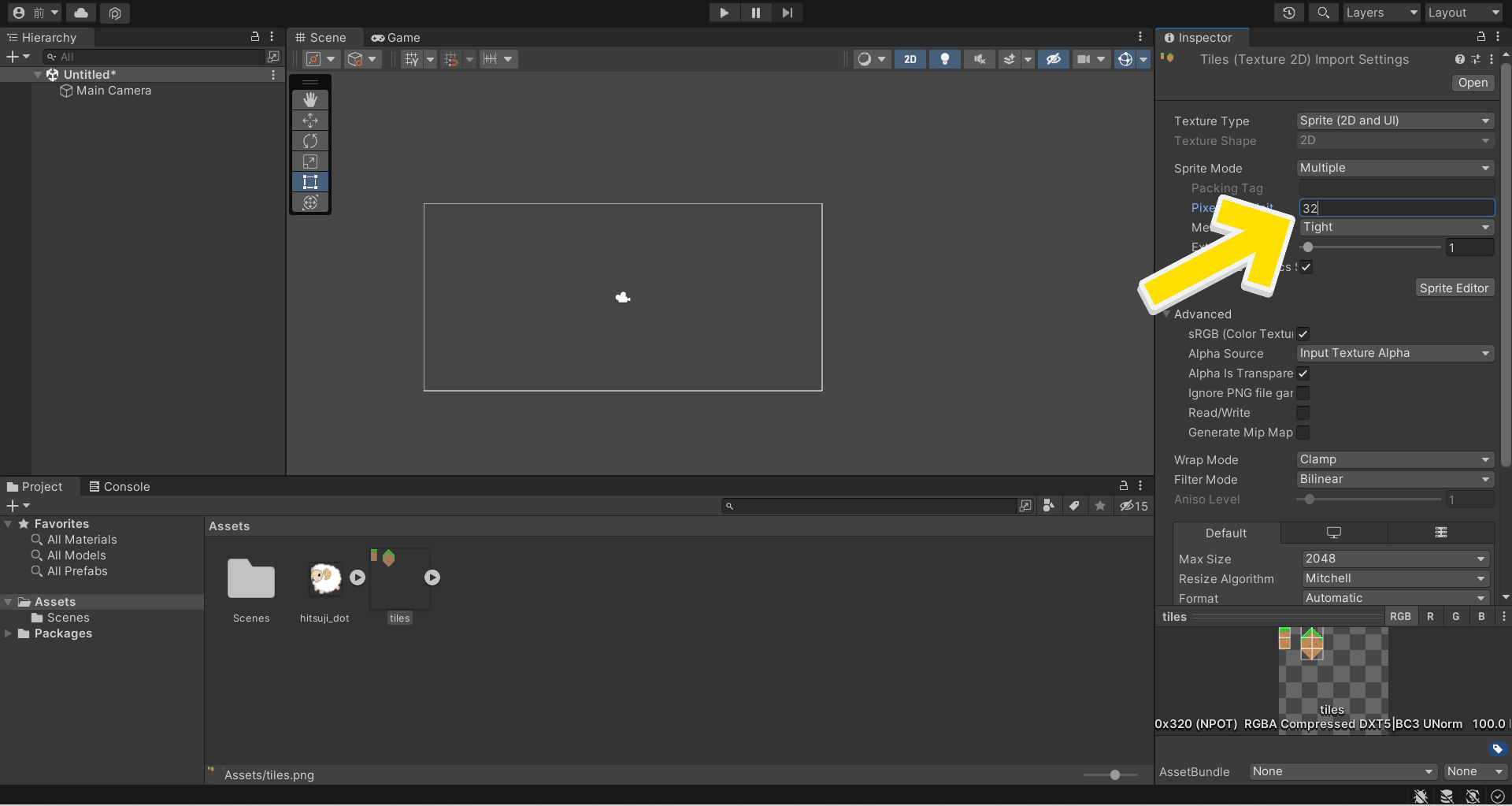Open the Undo History icon
Screen dimensions: 1512x806
click(x=1288, y=13)
